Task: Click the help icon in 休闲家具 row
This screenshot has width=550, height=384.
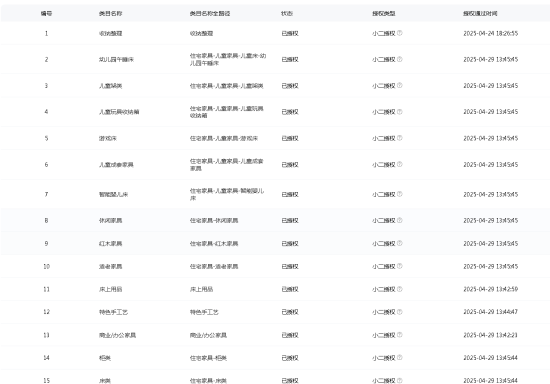Action: coord(400,220)
